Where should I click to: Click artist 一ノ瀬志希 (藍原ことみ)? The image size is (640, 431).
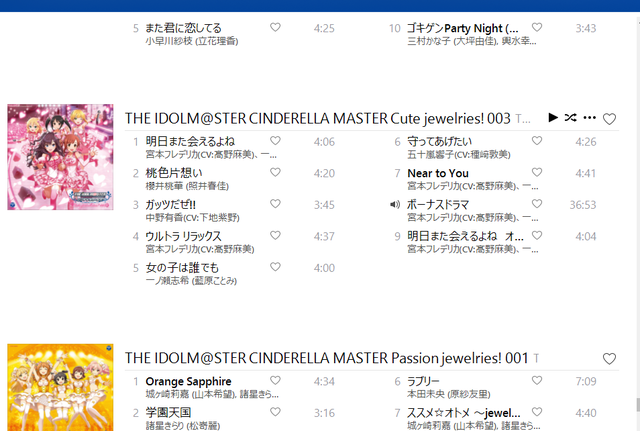[x=191, y=280]
